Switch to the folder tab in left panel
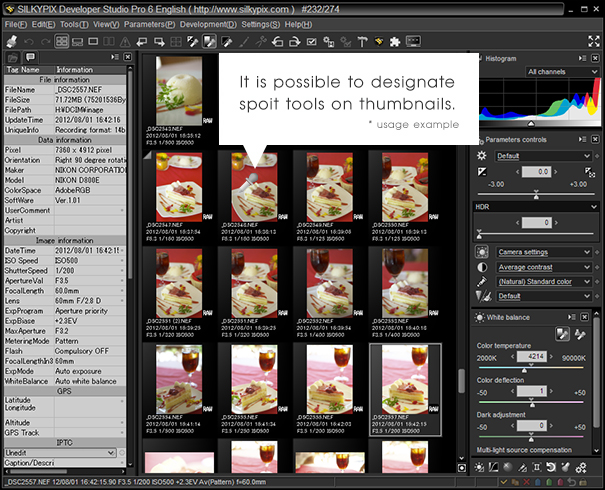Screen dimensions: 605x490 [x=13, y=58]
